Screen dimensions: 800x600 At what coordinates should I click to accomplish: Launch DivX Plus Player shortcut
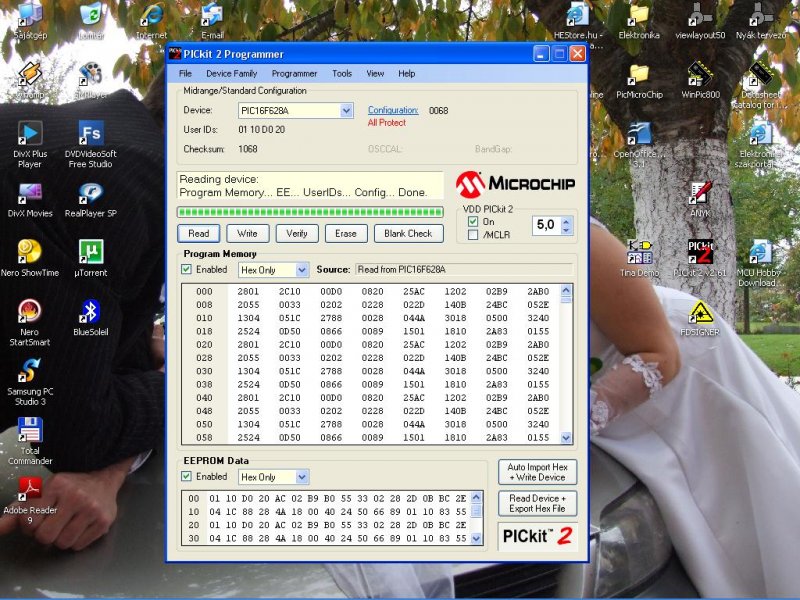click(30, 144)
